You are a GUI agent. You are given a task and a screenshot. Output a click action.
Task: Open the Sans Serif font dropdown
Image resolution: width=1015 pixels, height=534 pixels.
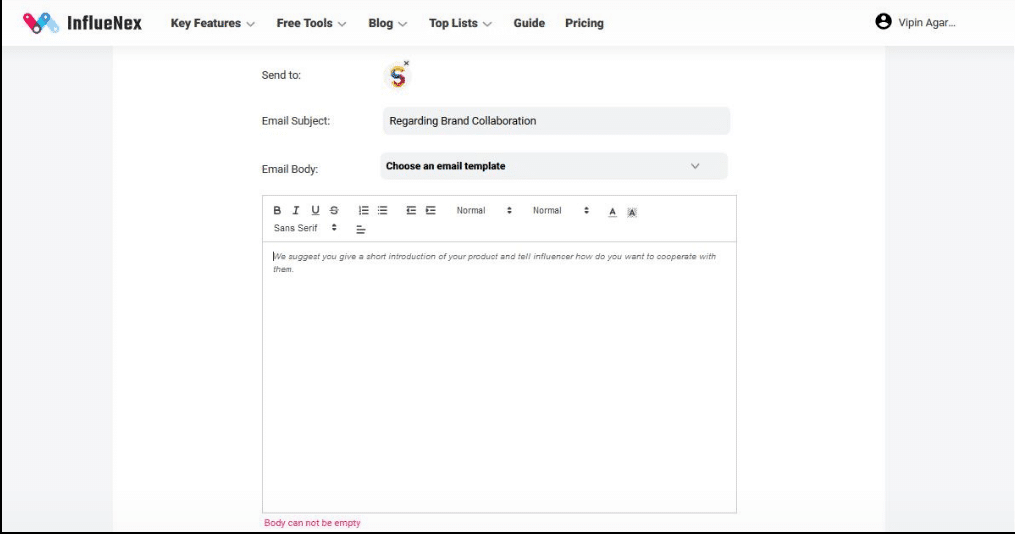(305, 228)
